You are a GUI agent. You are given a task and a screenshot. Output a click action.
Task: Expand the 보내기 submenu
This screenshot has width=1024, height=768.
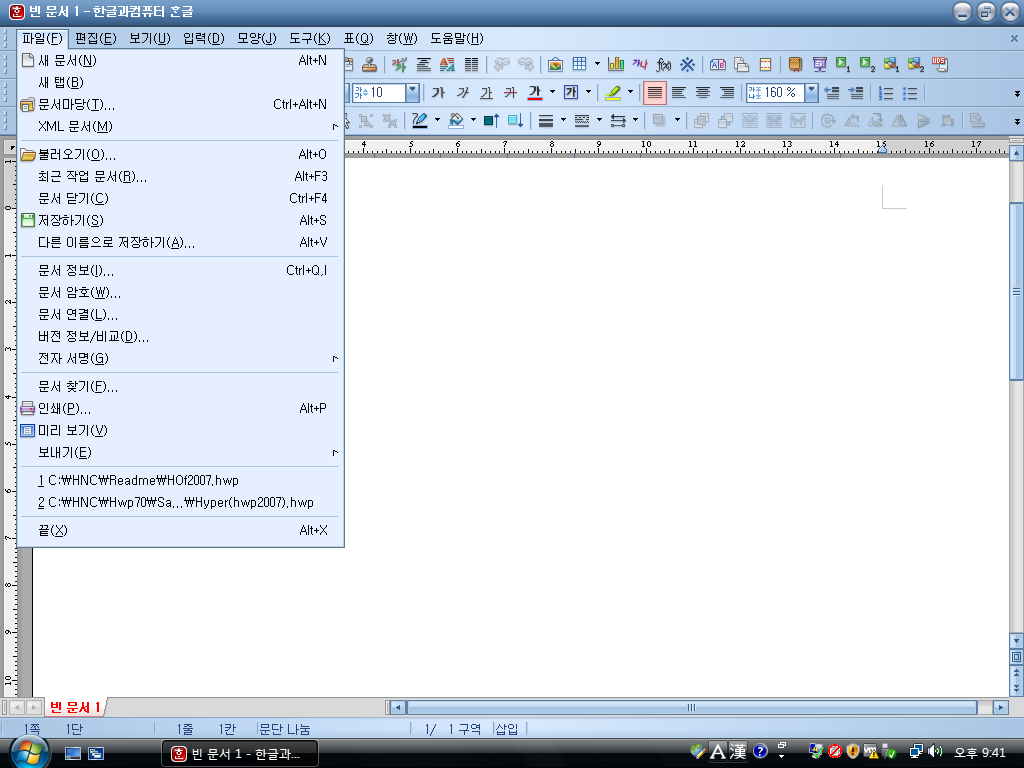[x=180, y=453]
